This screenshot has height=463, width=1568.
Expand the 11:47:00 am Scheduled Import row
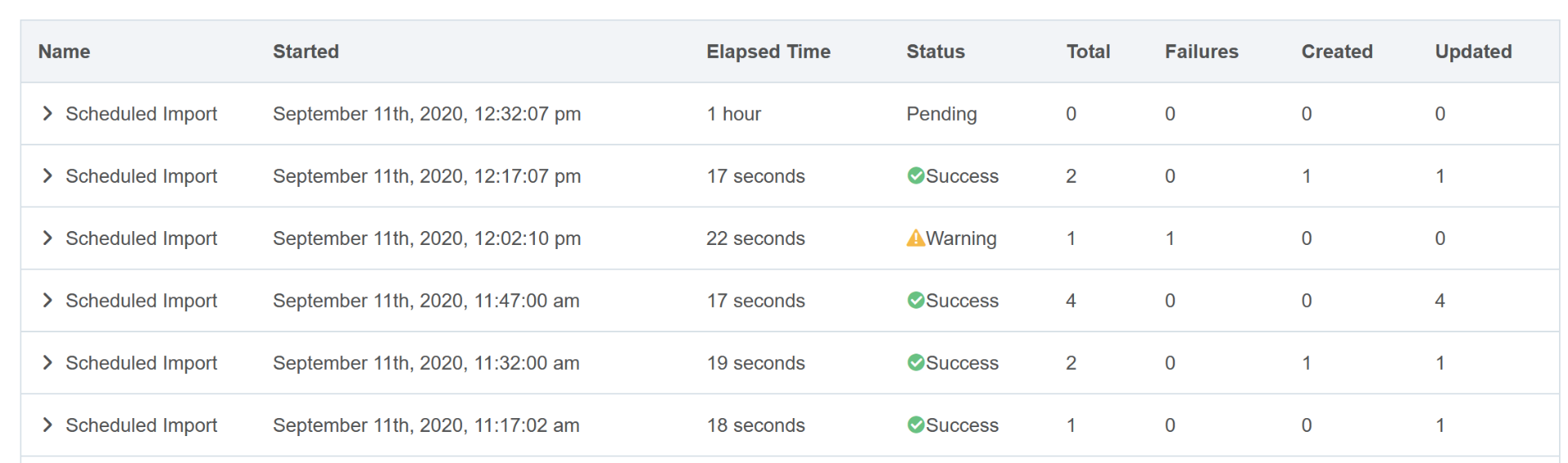[47, 301]
